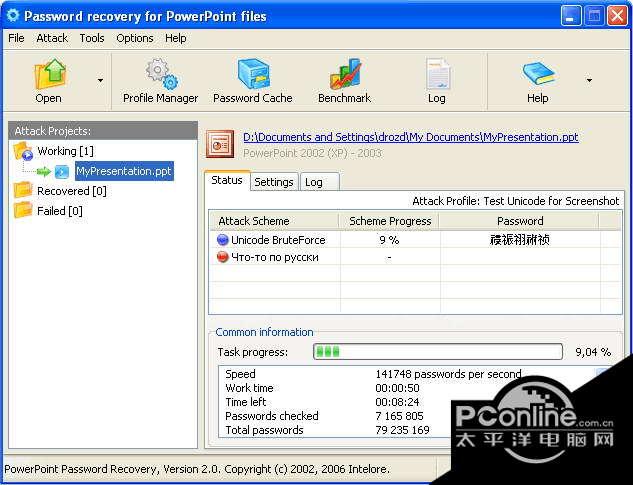Select the Working [1] tree node
This screenshot has width=633, height=485.
click(x=65, y=151)
